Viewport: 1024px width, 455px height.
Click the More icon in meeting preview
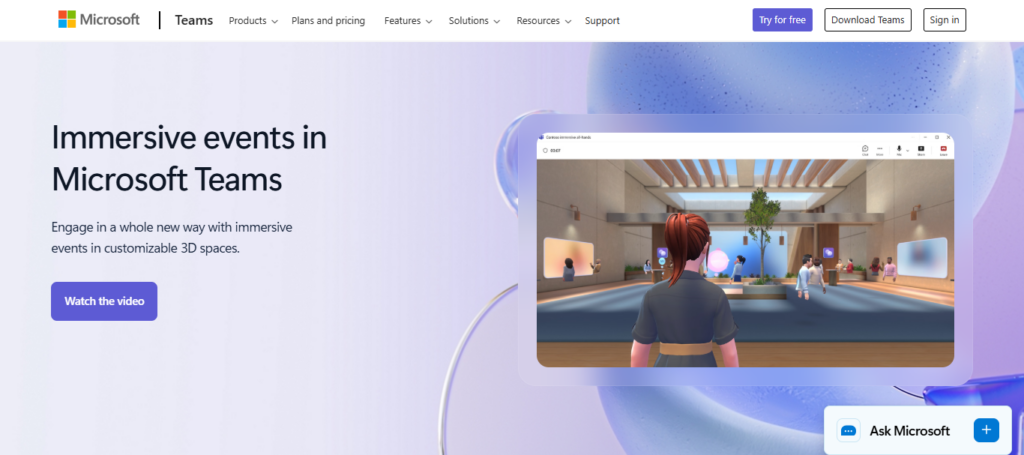[880, 150]
